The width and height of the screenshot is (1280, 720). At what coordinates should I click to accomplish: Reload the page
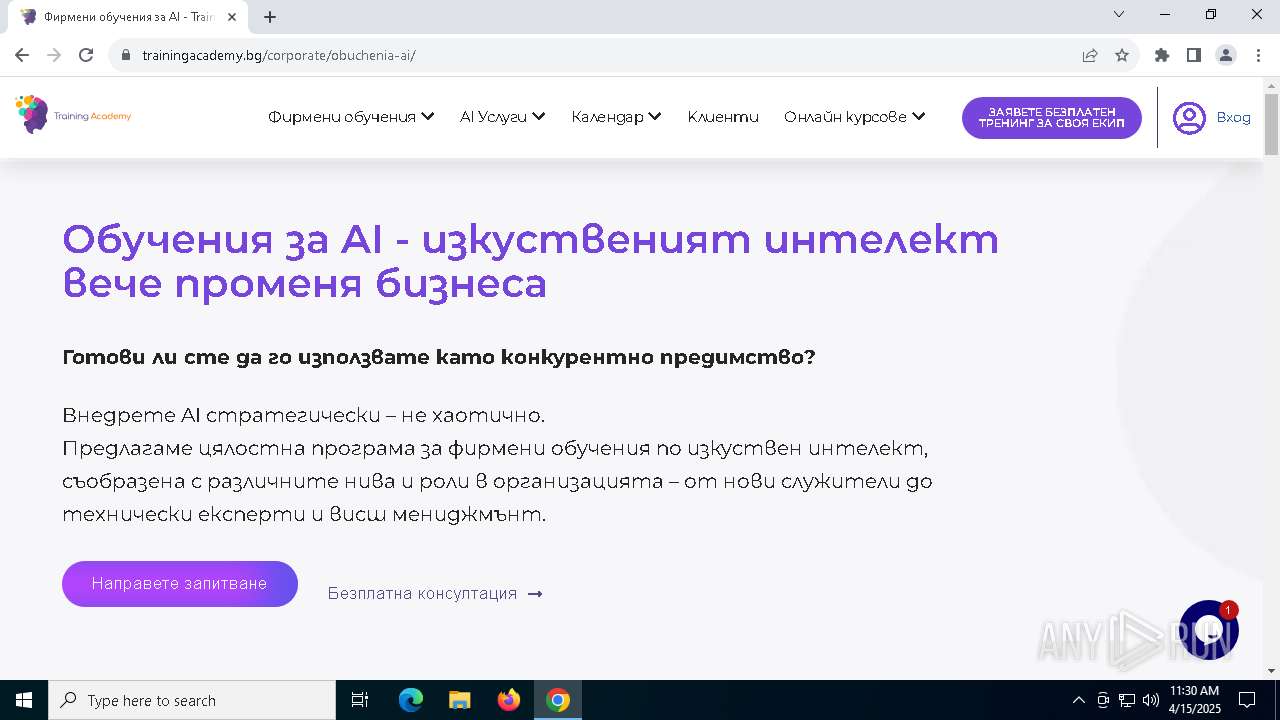pos(86,55)
